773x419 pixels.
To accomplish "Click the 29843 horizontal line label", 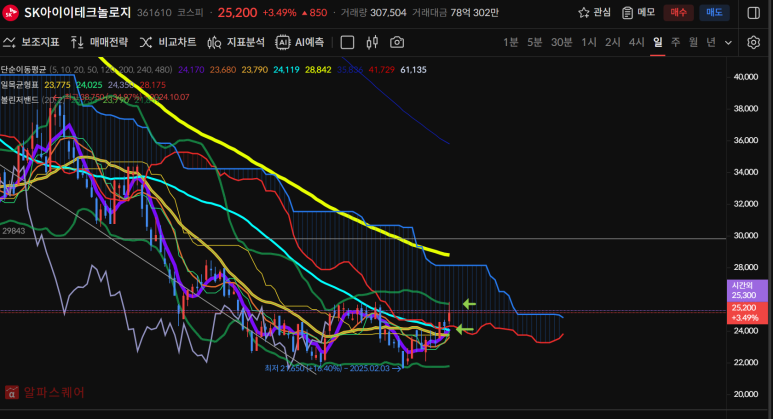I will click(13, 231).
